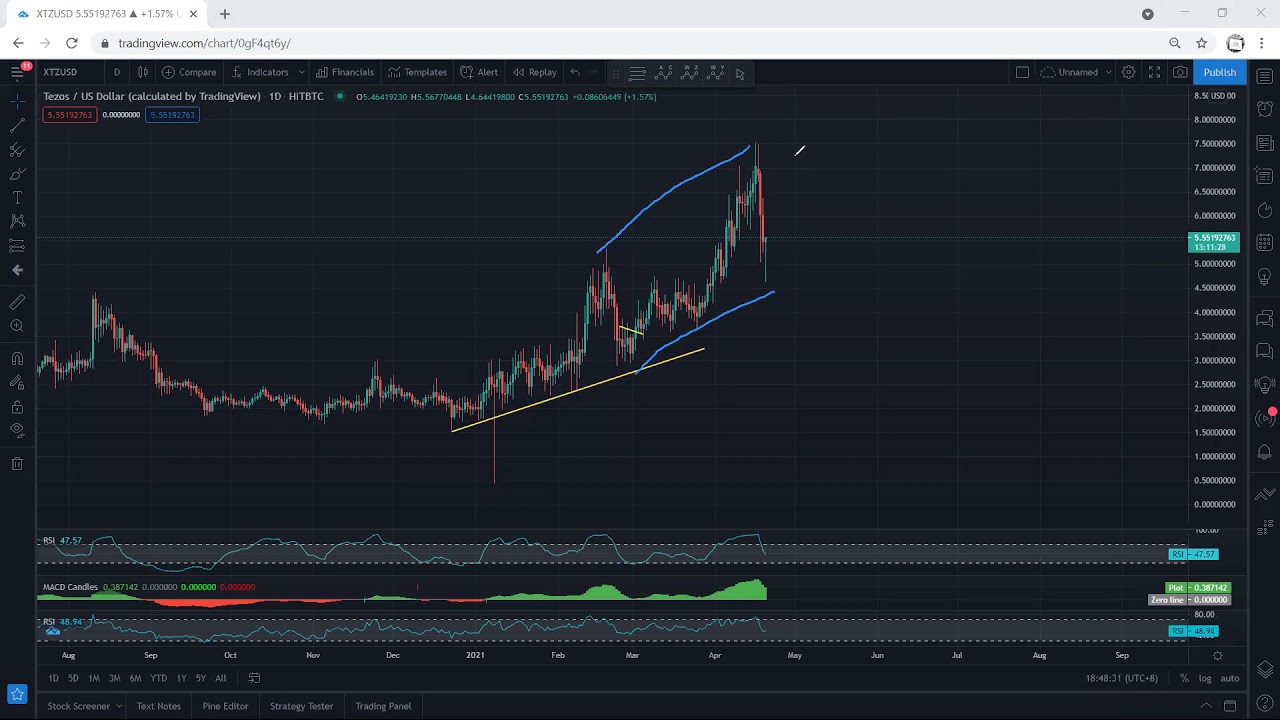Viewport: 1280px width, 720px height.
Task: Open the Unnamed layout dropdown
Action: click(1076, 72)
